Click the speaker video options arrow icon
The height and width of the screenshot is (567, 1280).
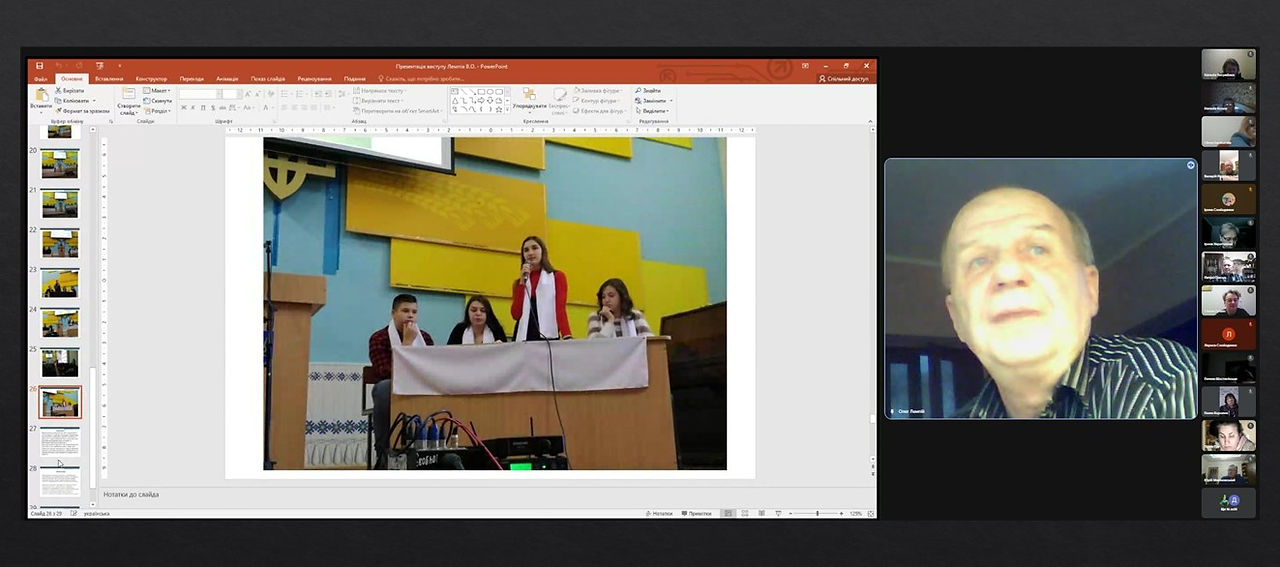(1191, 165)
